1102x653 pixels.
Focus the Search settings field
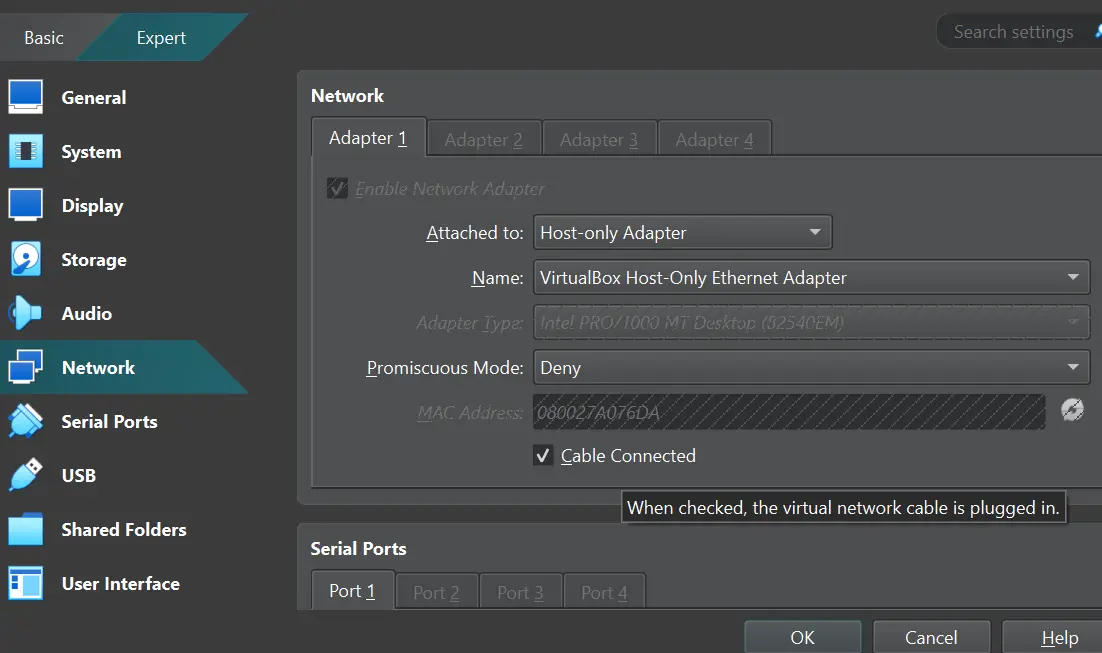(x=1013, y=32)
